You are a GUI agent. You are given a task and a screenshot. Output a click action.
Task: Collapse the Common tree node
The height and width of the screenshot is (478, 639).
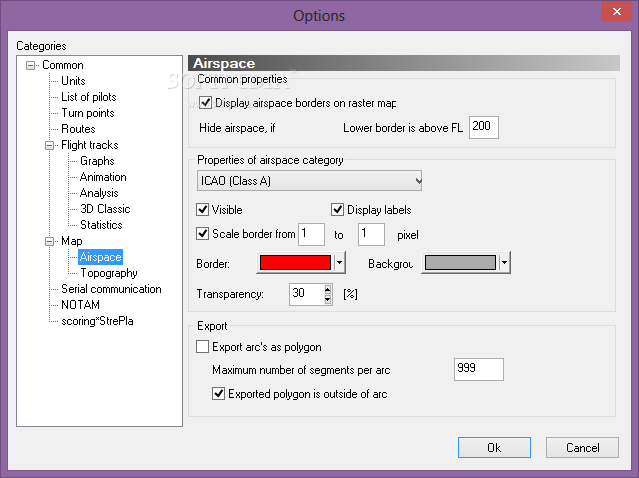[31, 65]
